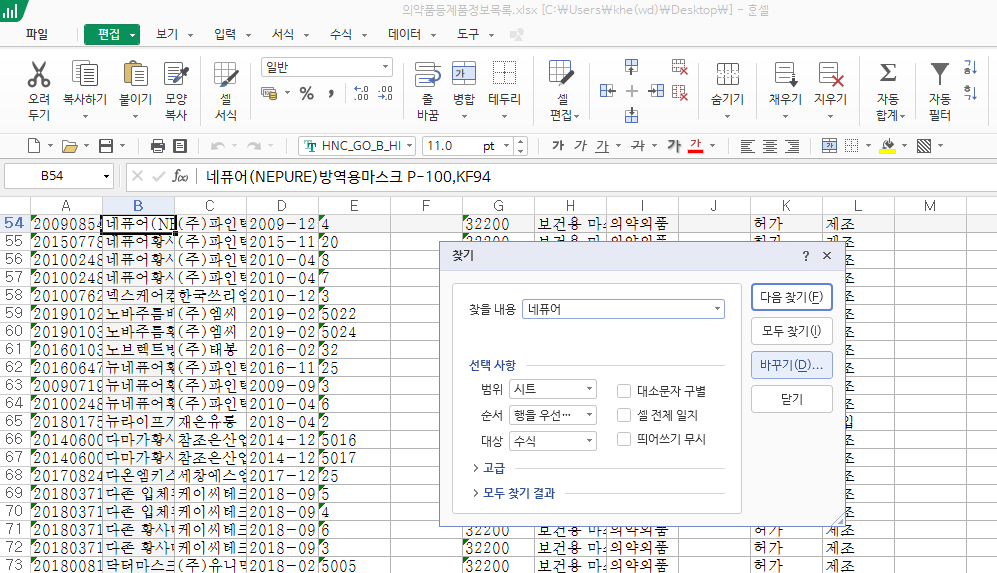Toggle Wrap Text (줄 바꿈)
Screen dimensions: 997x573
[427, 74]
